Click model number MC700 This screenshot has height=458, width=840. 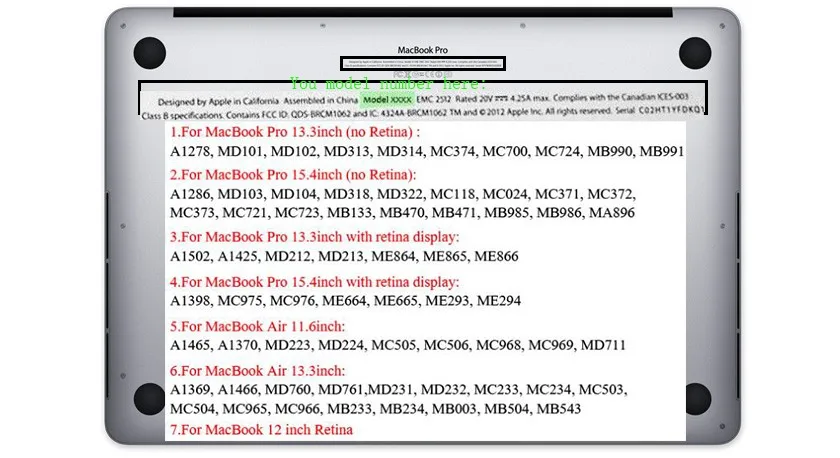(x=505, y=152)
